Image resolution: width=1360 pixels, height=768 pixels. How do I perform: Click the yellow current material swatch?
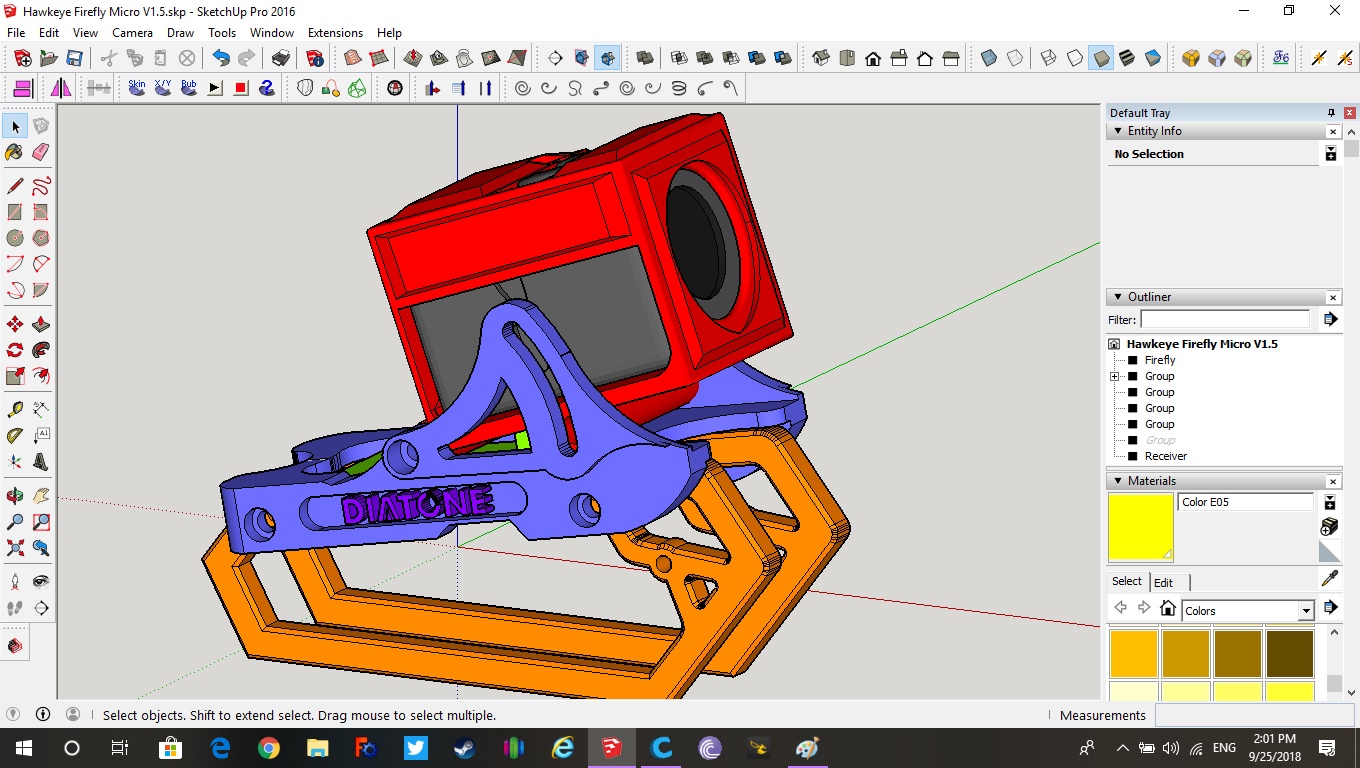pyautogui.click(x=1140, y=527)
